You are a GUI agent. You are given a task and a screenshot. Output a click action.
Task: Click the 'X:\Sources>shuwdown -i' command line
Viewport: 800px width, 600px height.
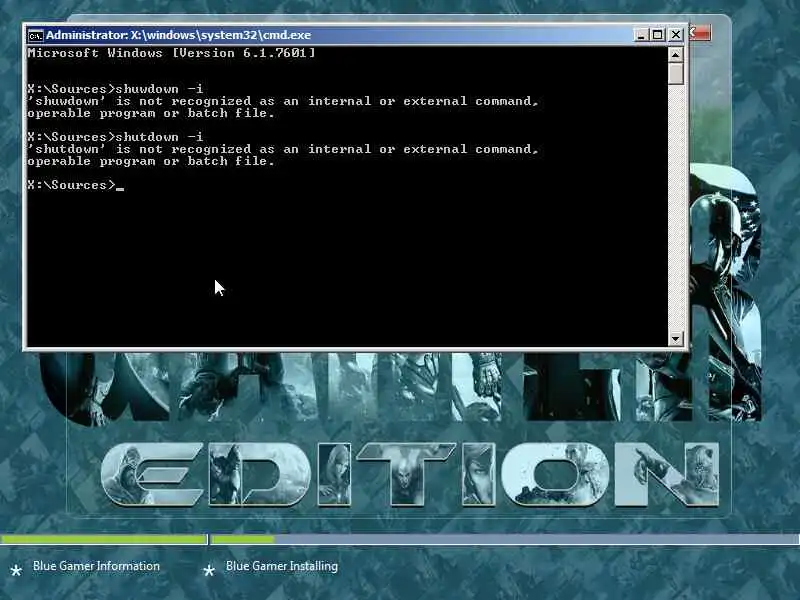(x=115, y=89)
